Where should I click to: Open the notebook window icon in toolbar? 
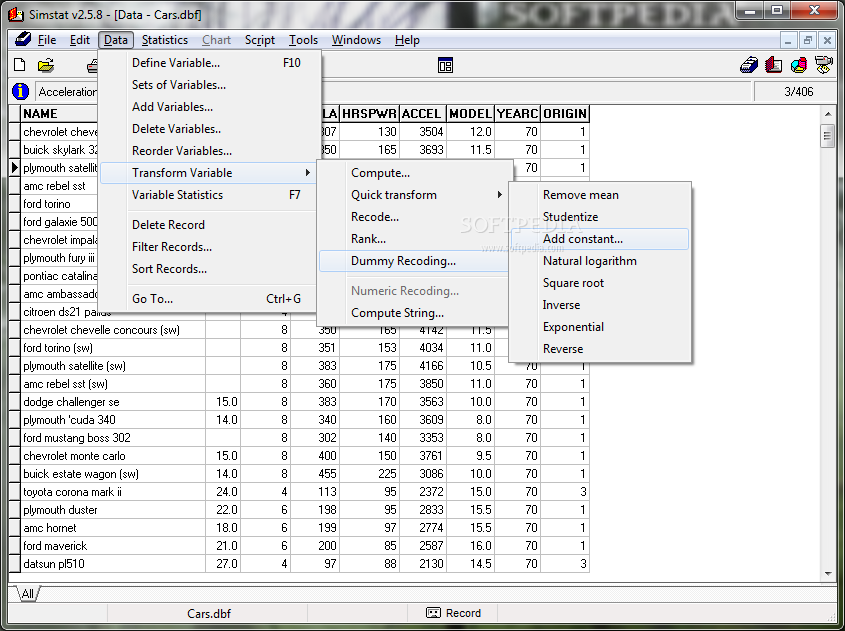click(773, 65)
